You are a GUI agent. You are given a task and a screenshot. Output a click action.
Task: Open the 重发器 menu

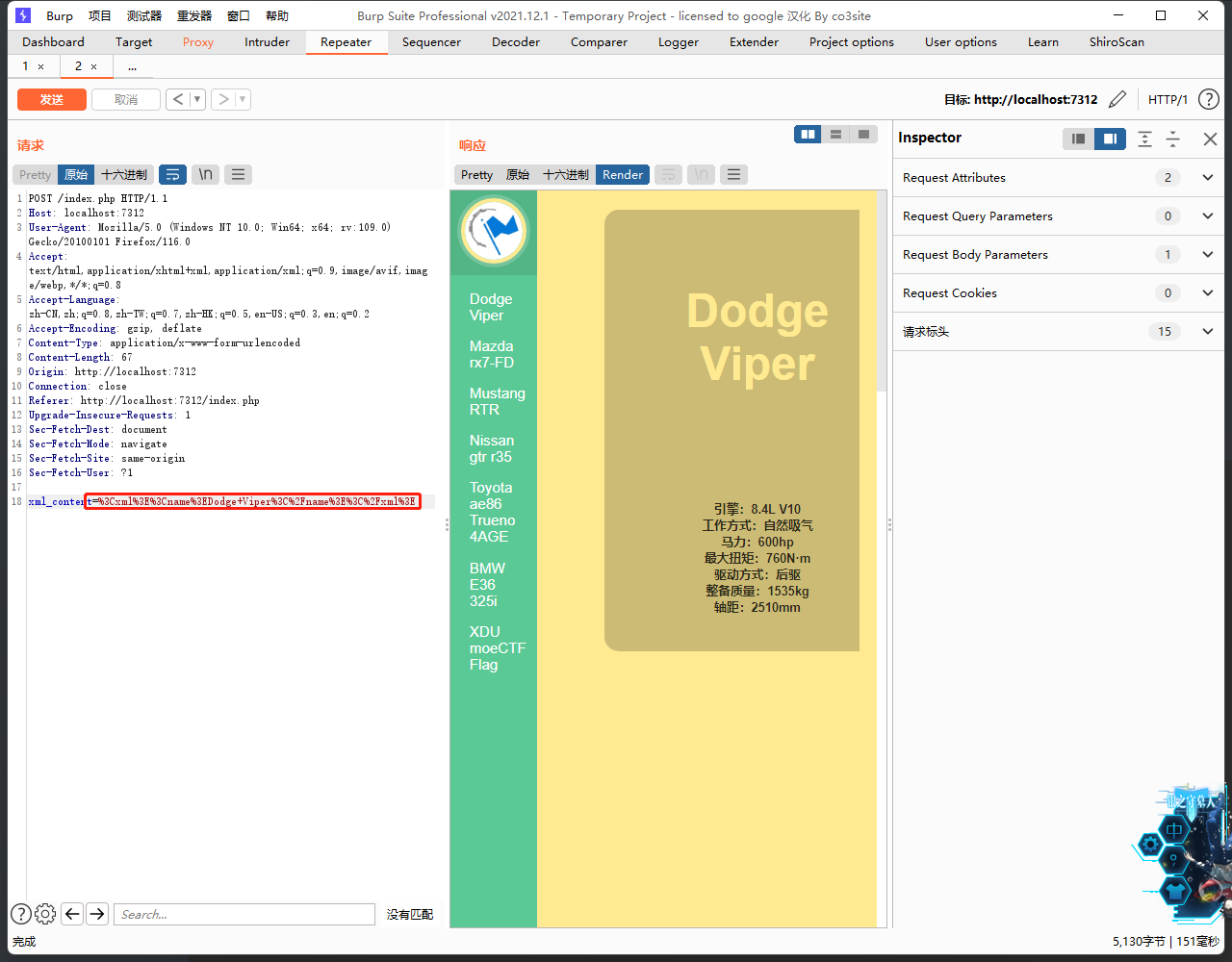tap(194, 15)
